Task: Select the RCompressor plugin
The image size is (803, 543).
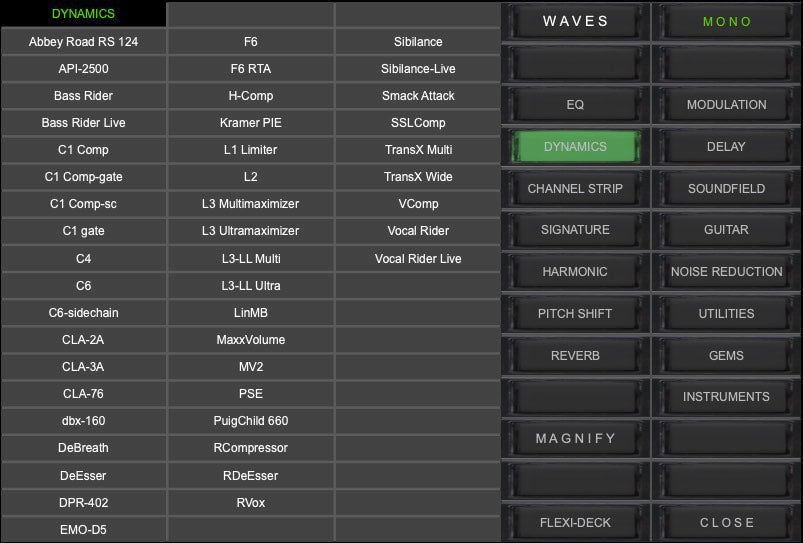Action: click(x=251, y=448)
